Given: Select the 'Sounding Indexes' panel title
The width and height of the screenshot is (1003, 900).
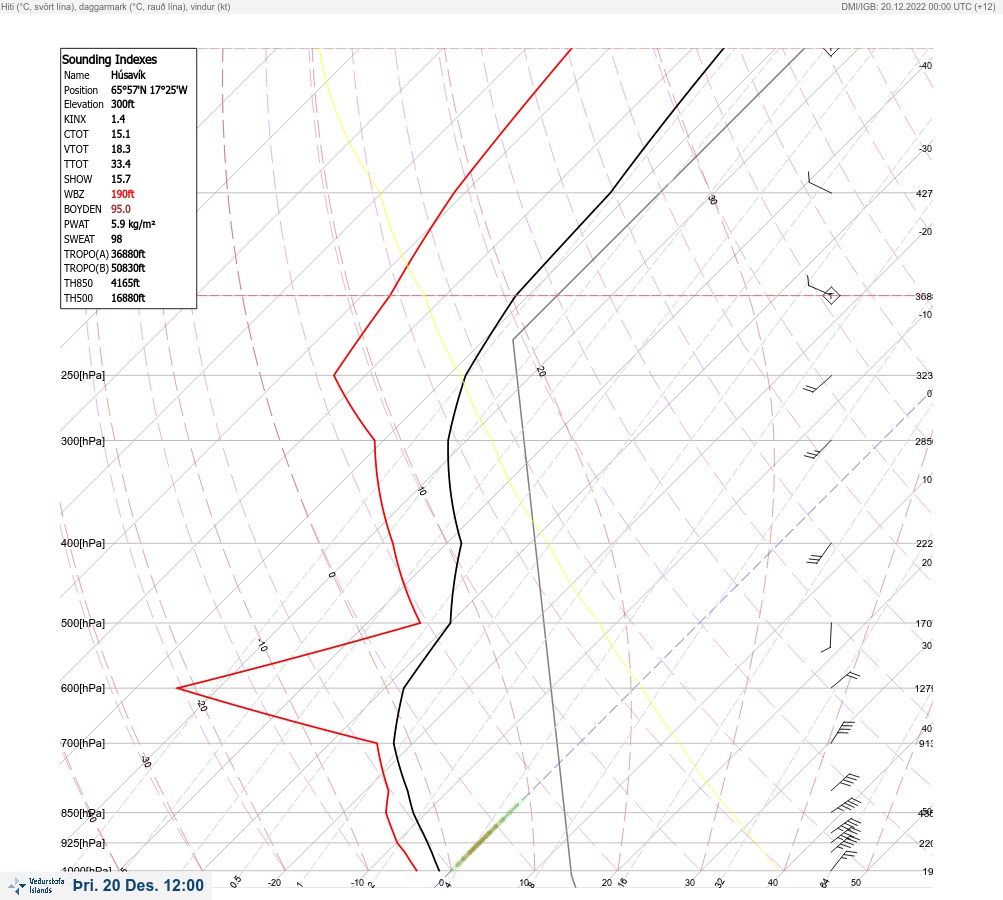Looking at the screenshot, I should (x=109, y=59).
